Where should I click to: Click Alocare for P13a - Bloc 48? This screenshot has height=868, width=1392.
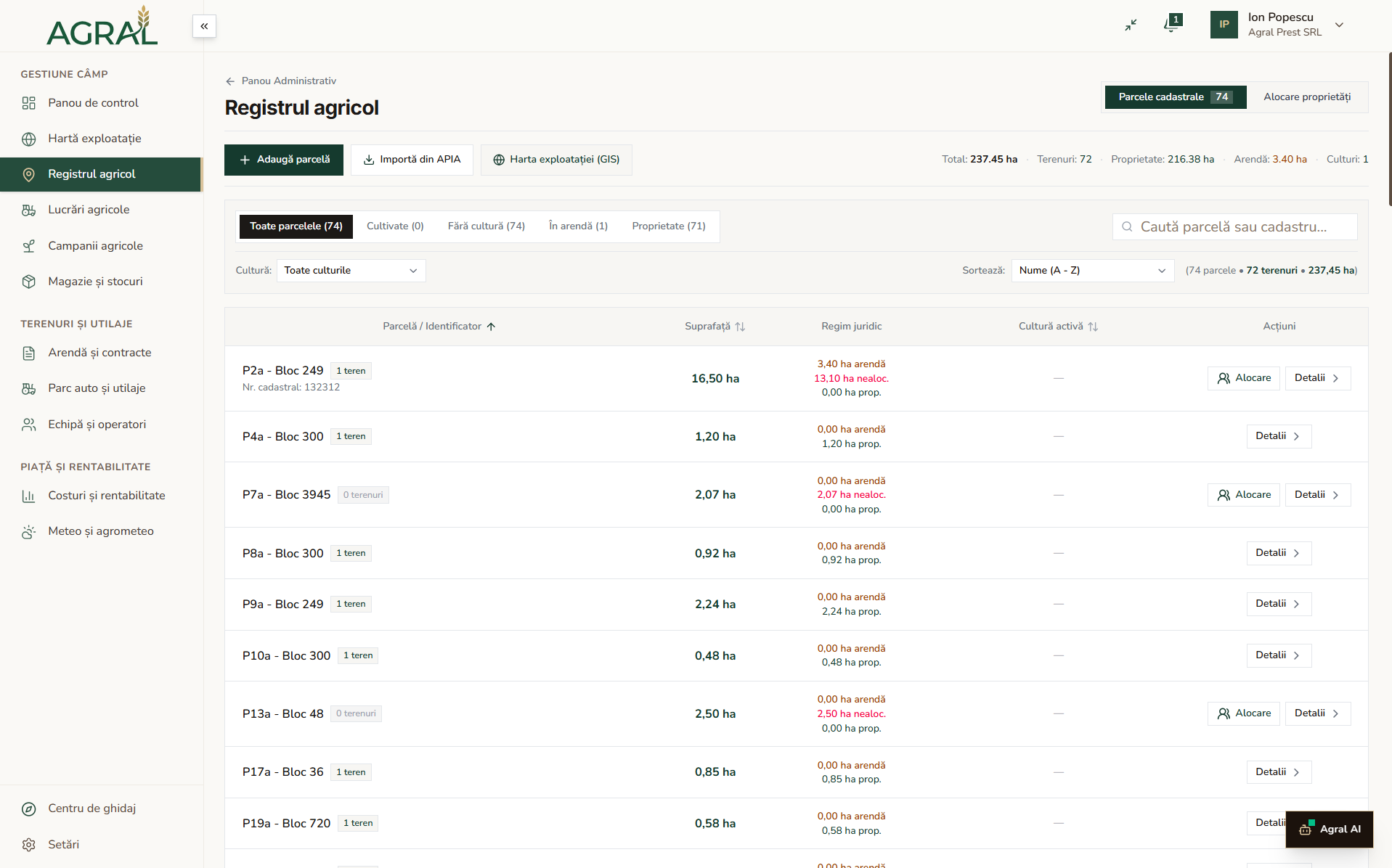pos(1243,713)
